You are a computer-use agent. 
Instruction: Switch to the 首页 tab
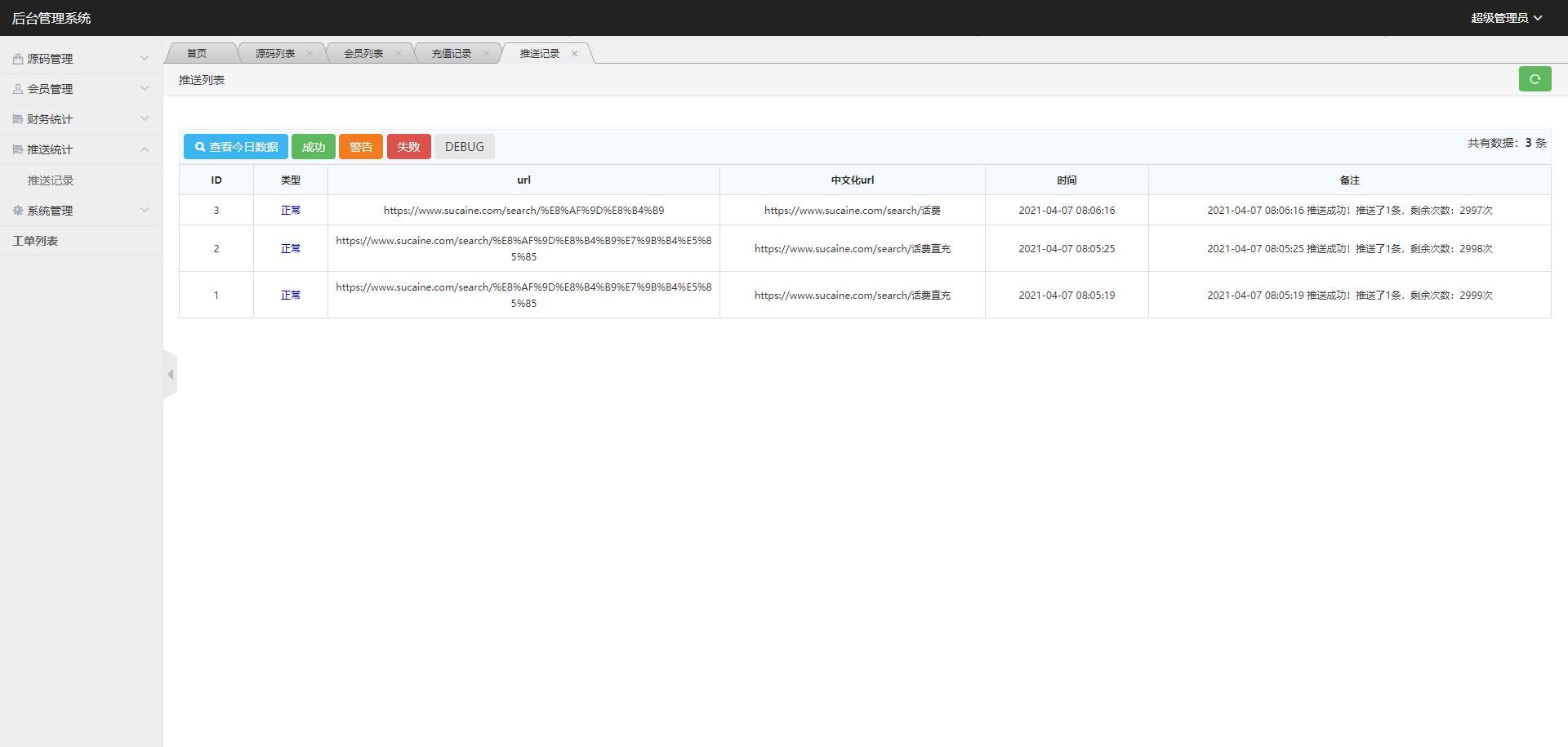(197, 54)
